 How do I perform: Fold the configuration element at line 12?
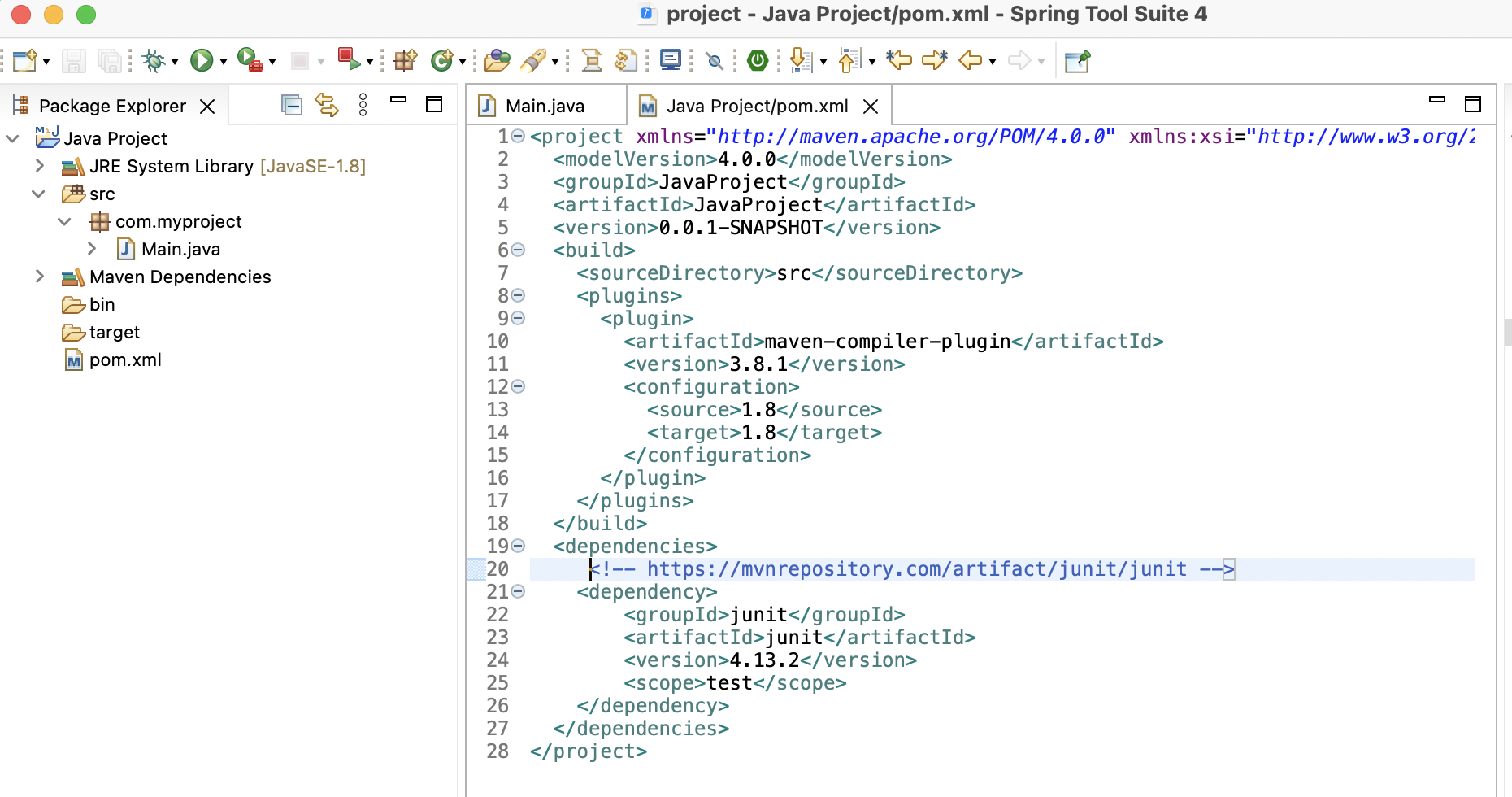[518, 386]
